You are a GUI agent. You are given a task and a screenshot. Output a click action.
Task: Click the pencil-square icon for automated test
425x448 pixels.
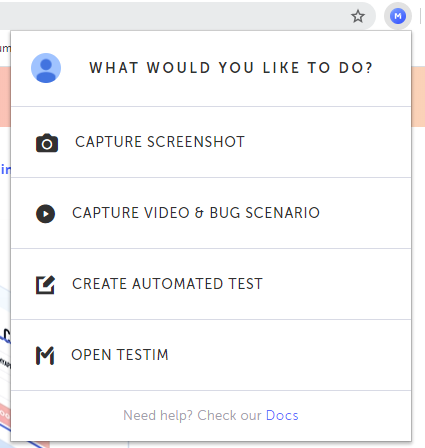[x=45, y=285]
